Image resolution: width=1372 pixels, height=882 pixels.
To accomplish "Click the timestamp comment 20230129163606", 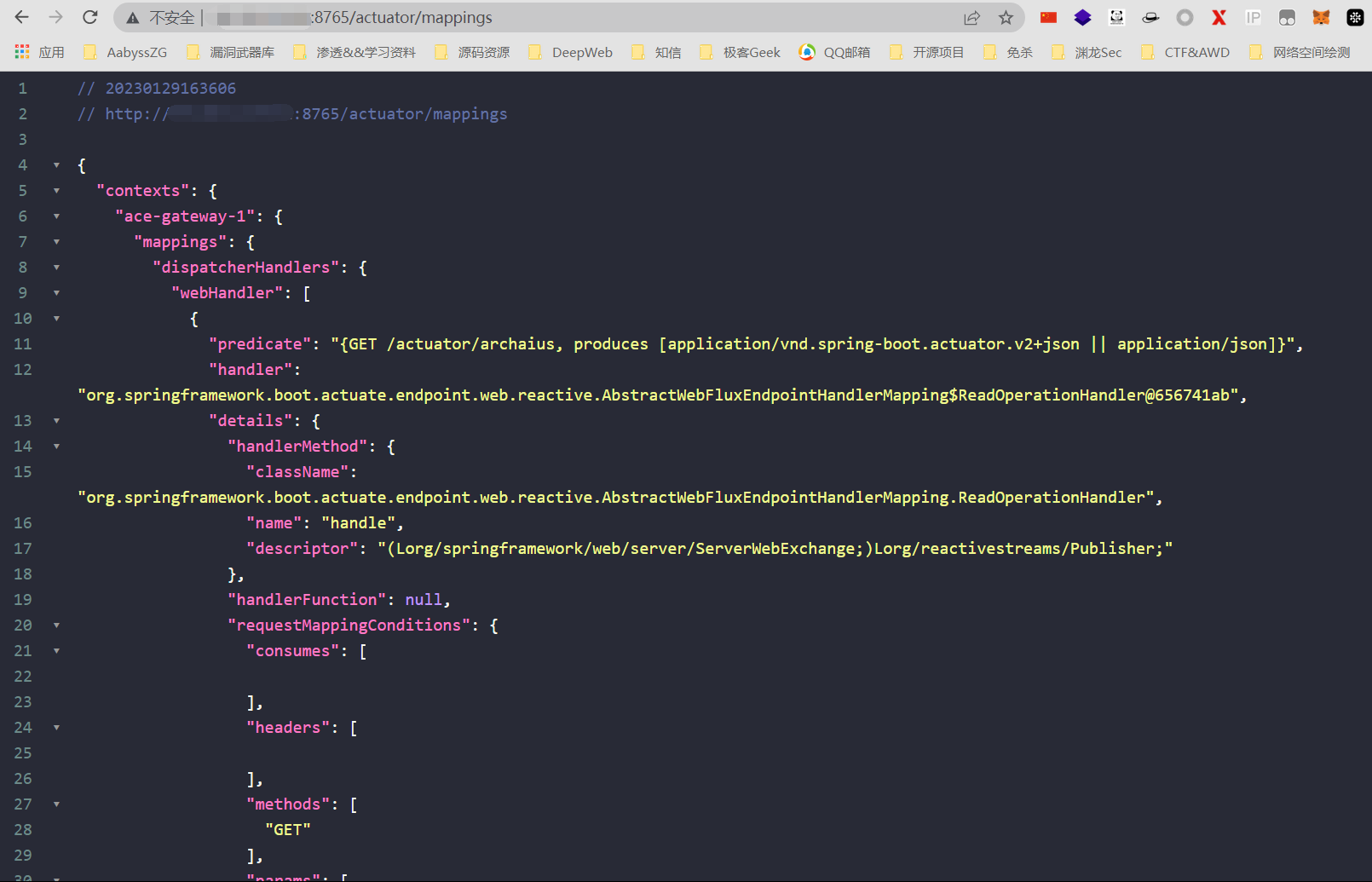I will (157, 89).
